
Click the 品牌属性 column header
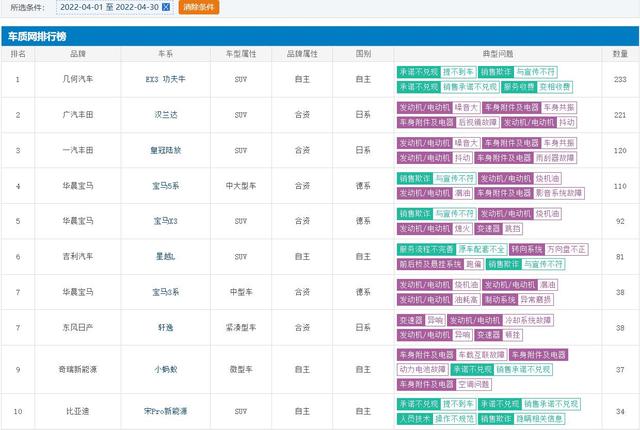pyautogui.click(x=302, y=54)
